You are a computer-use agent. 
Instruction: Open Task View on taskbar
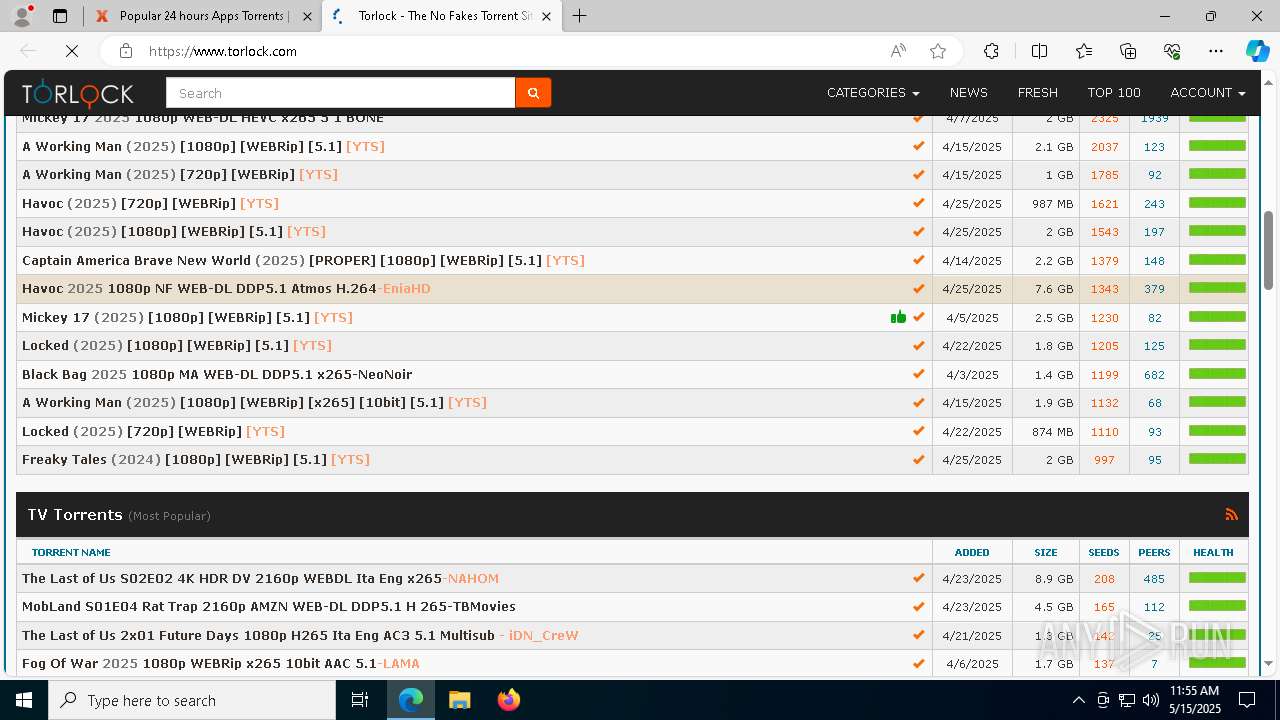(x=360, y=700)
